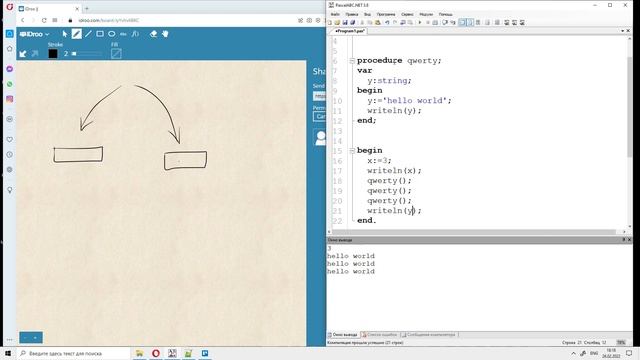
Task: Switch to the Список ошибок tab
Action: pos(380,335)
